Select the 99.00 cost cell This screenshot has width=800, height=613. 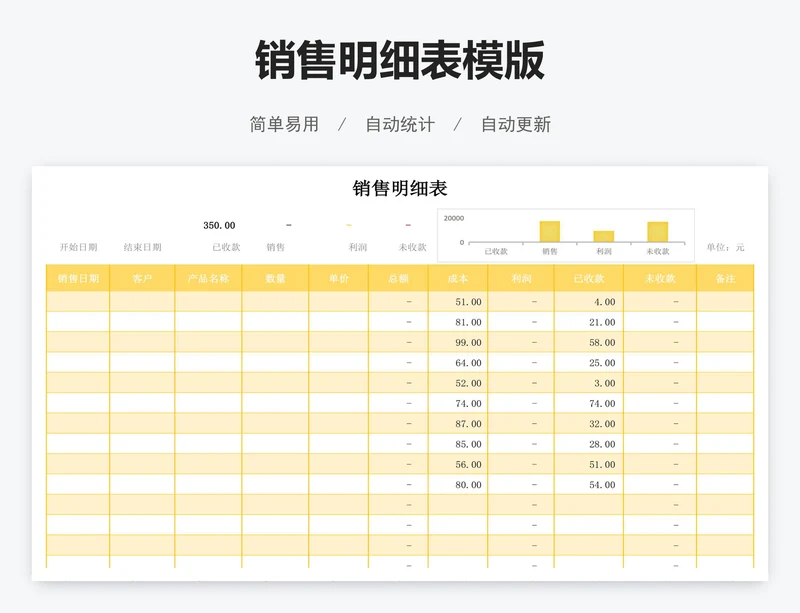click(458, 342)
